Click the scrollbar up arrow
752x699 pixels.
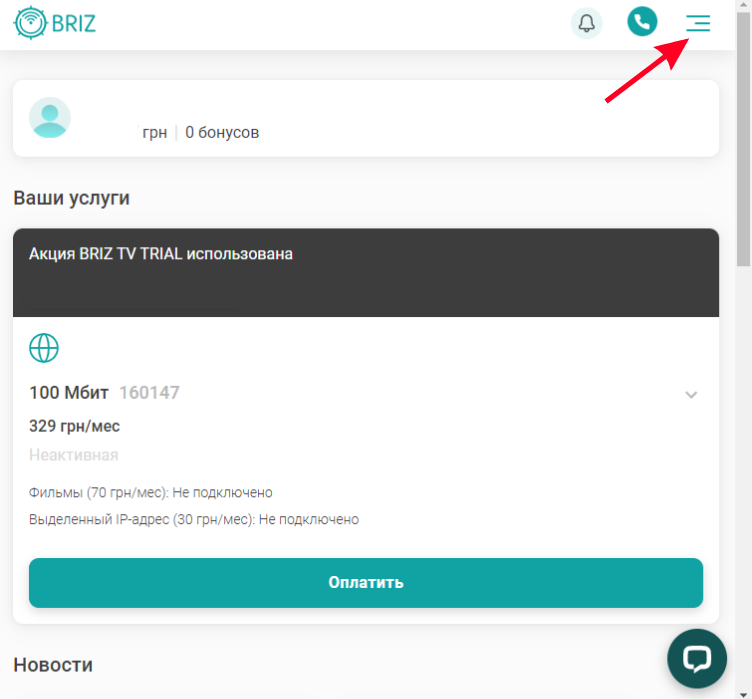743,4
